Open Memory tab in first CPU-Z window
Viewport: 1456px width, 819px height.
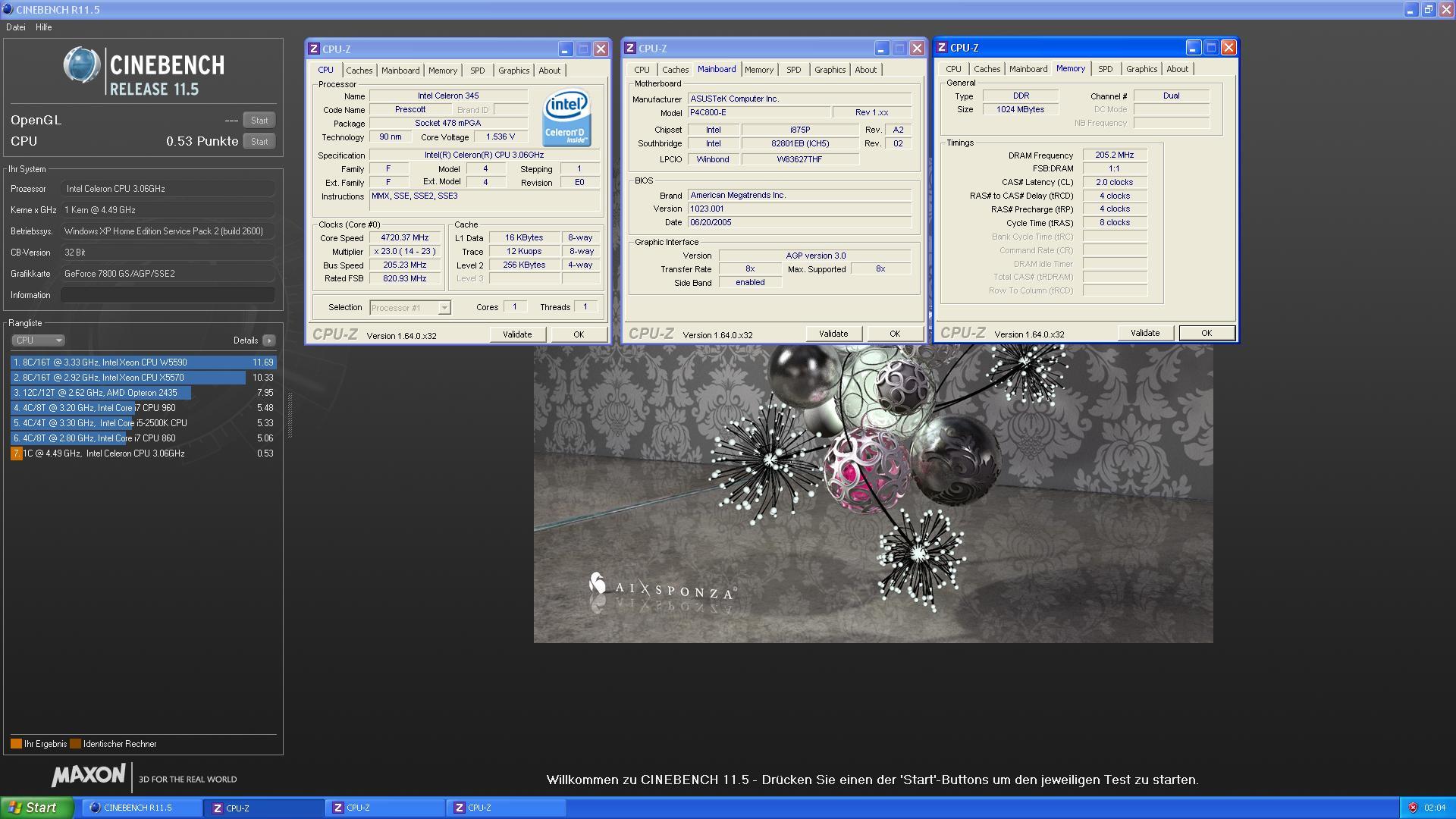[443, 71]
